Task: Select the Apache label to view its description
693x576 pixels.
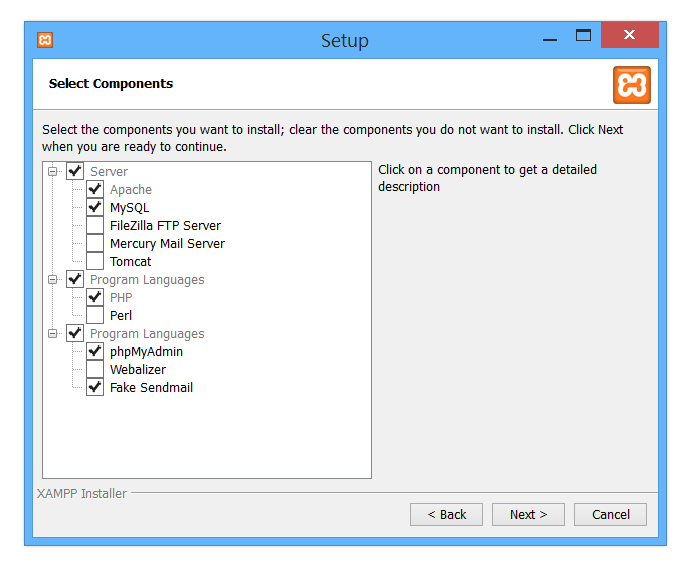Action: click(x=131, y=190)
